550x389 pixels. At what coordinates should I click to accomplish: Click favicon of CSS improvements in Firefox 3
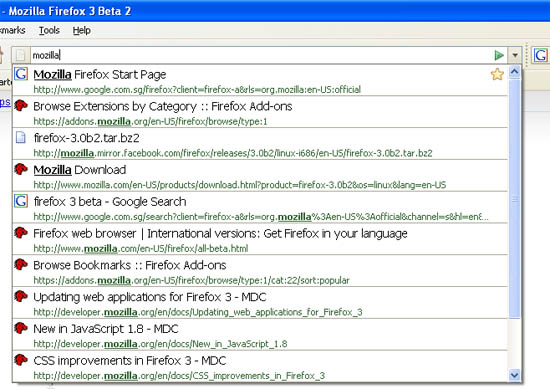[x=21, y=360]
